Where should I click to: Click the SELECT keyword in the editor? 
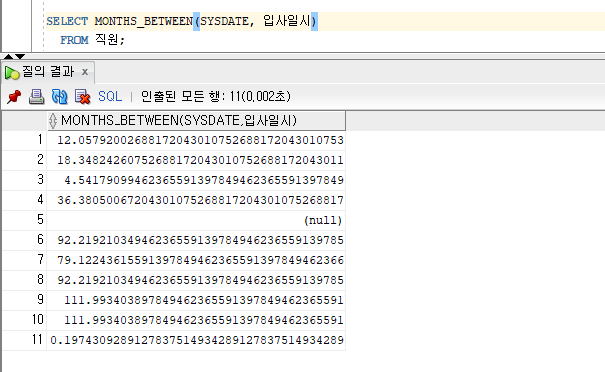tap(67, 21)
